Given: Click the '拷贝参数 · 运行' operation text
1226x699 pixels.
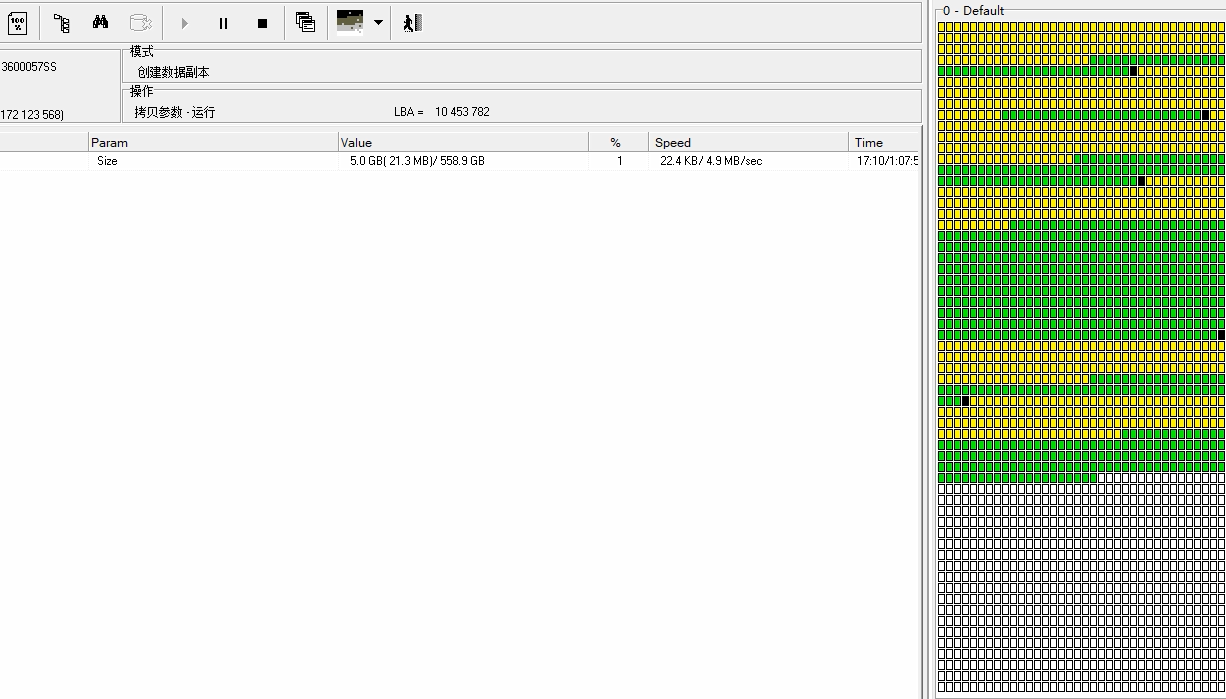Looking at the screenshot, I should point(175,112).
